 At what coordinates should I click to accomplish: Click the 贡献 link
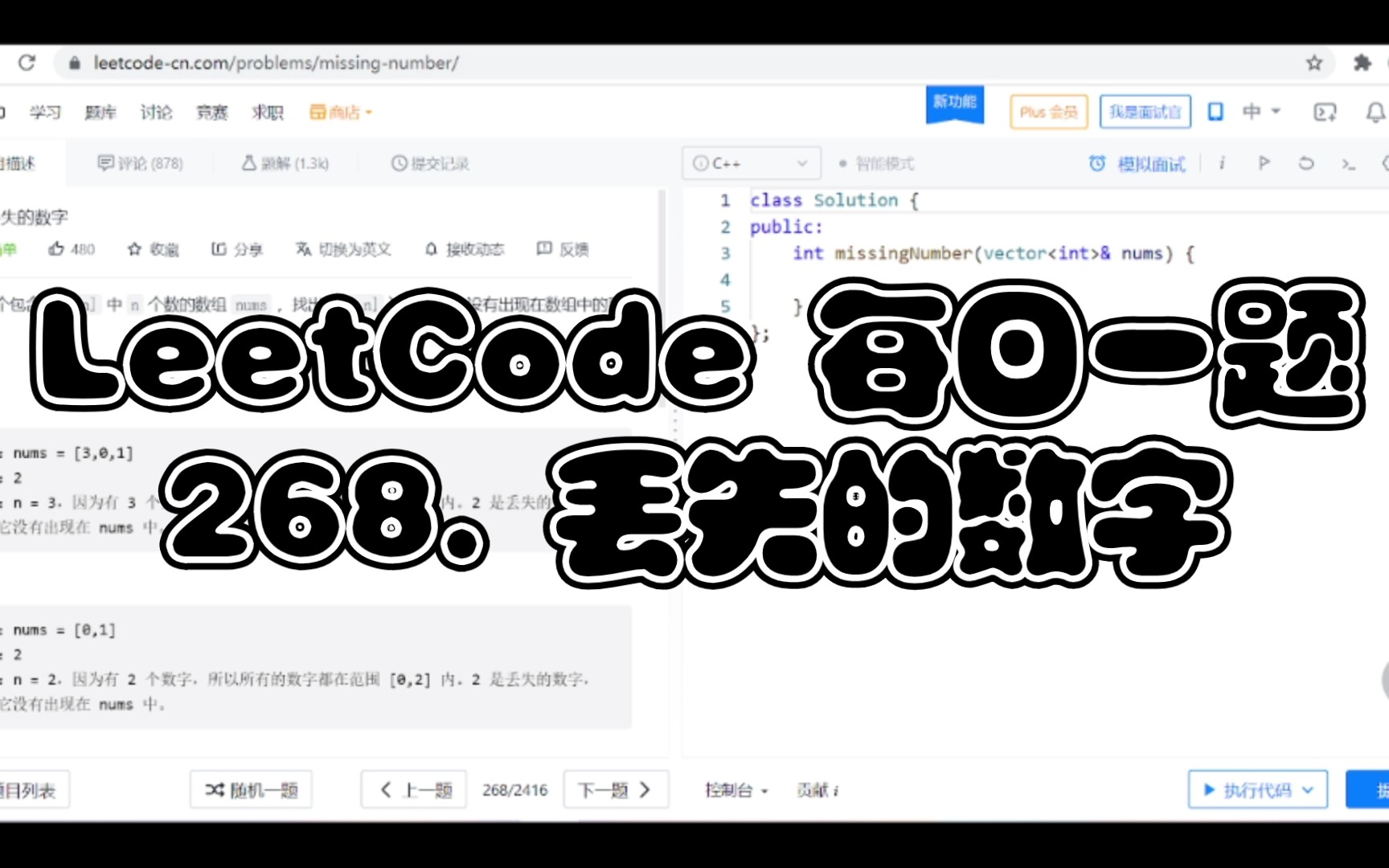click(x=817, y=791)
